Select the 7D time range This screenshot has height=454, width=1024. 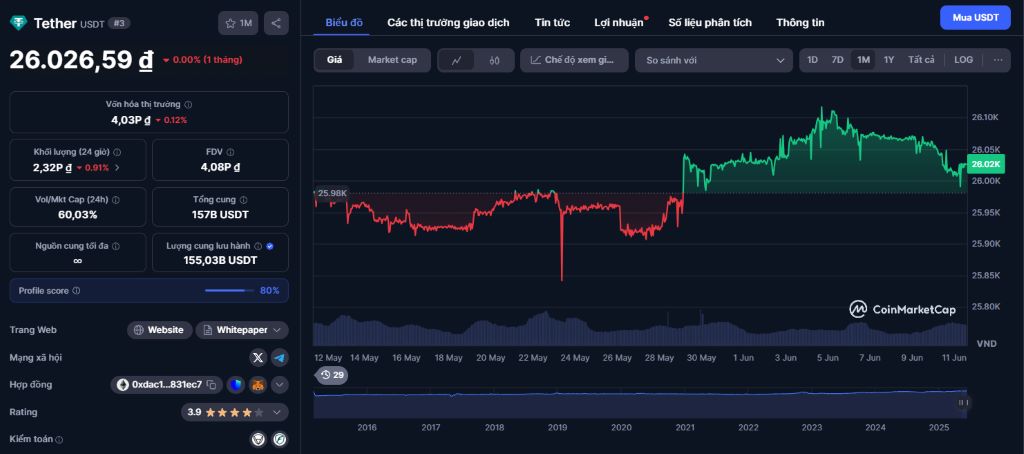(838, 60)
